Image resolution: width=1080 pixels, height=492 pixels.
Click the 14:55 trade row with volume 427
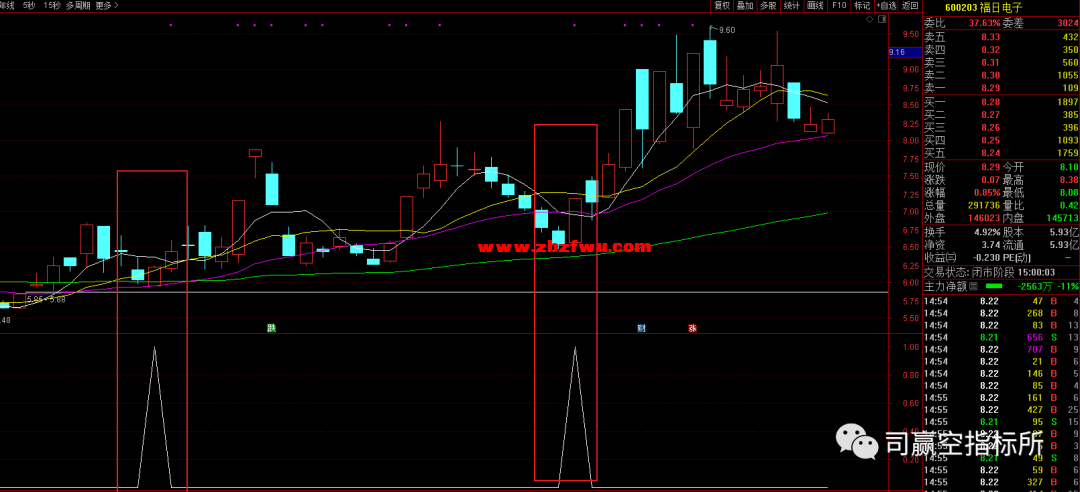(1001, 409)
